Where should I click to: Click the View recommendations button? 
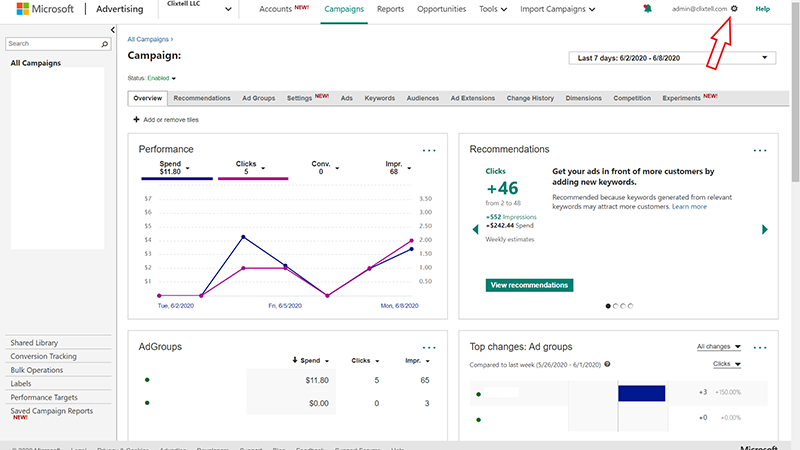coord(530,285)
